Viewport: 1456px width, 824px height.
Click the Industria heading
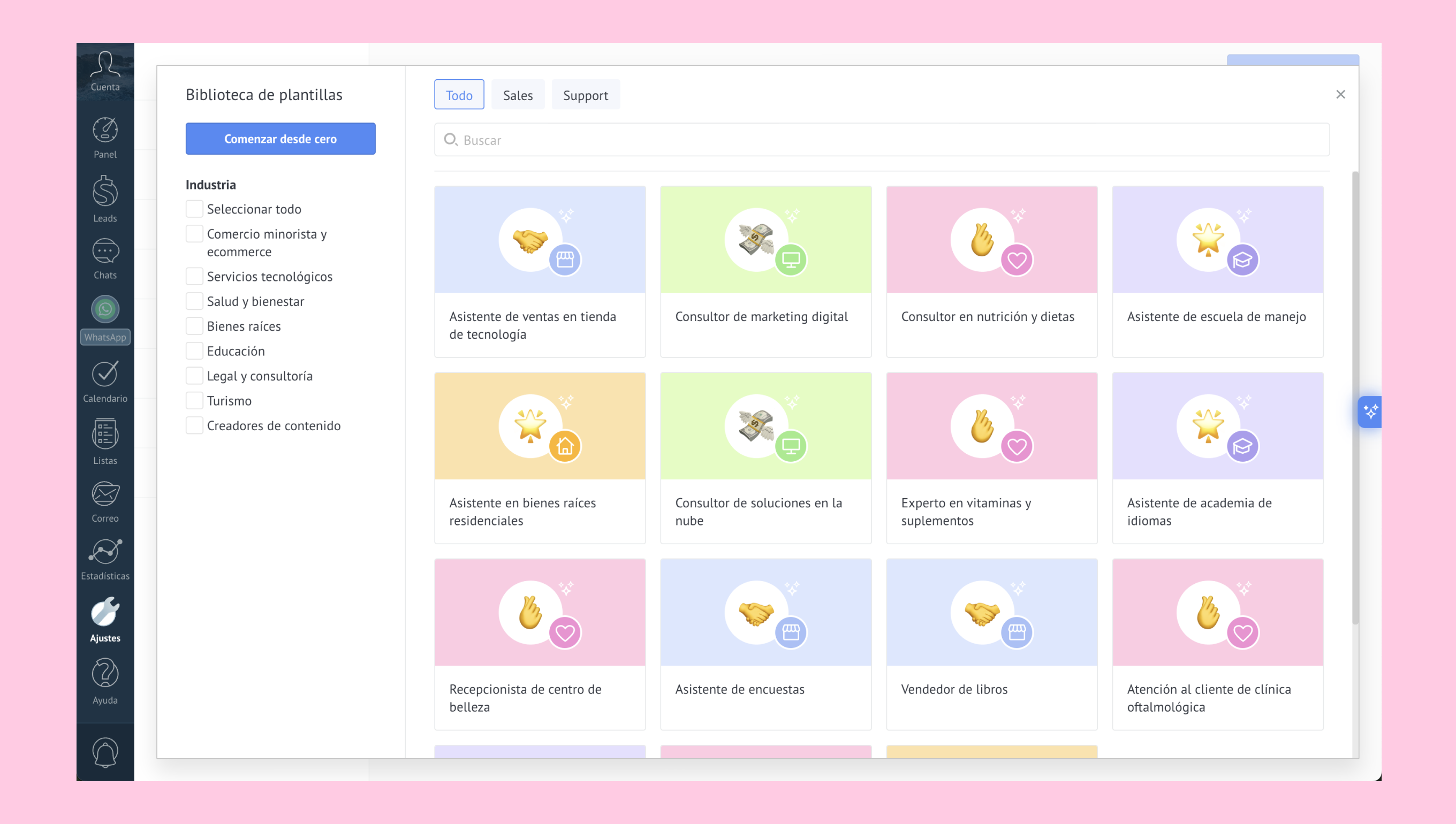(210, 185)
